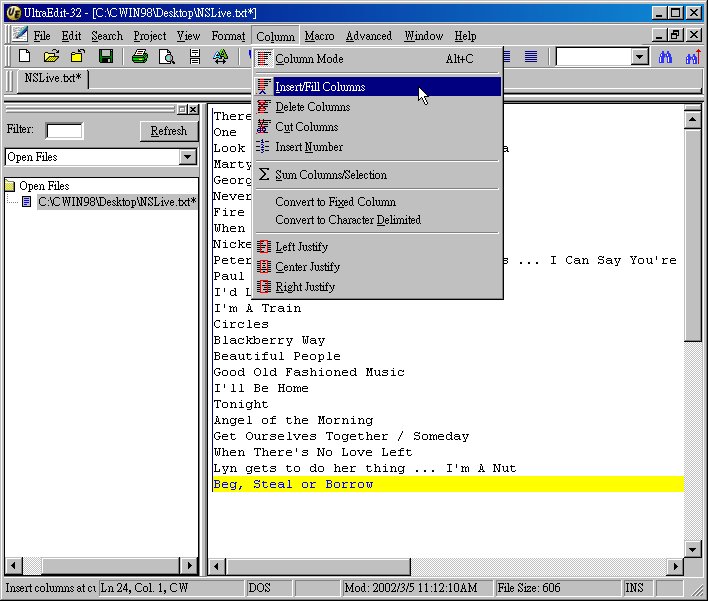Open the Help menu

coord(465,36)
